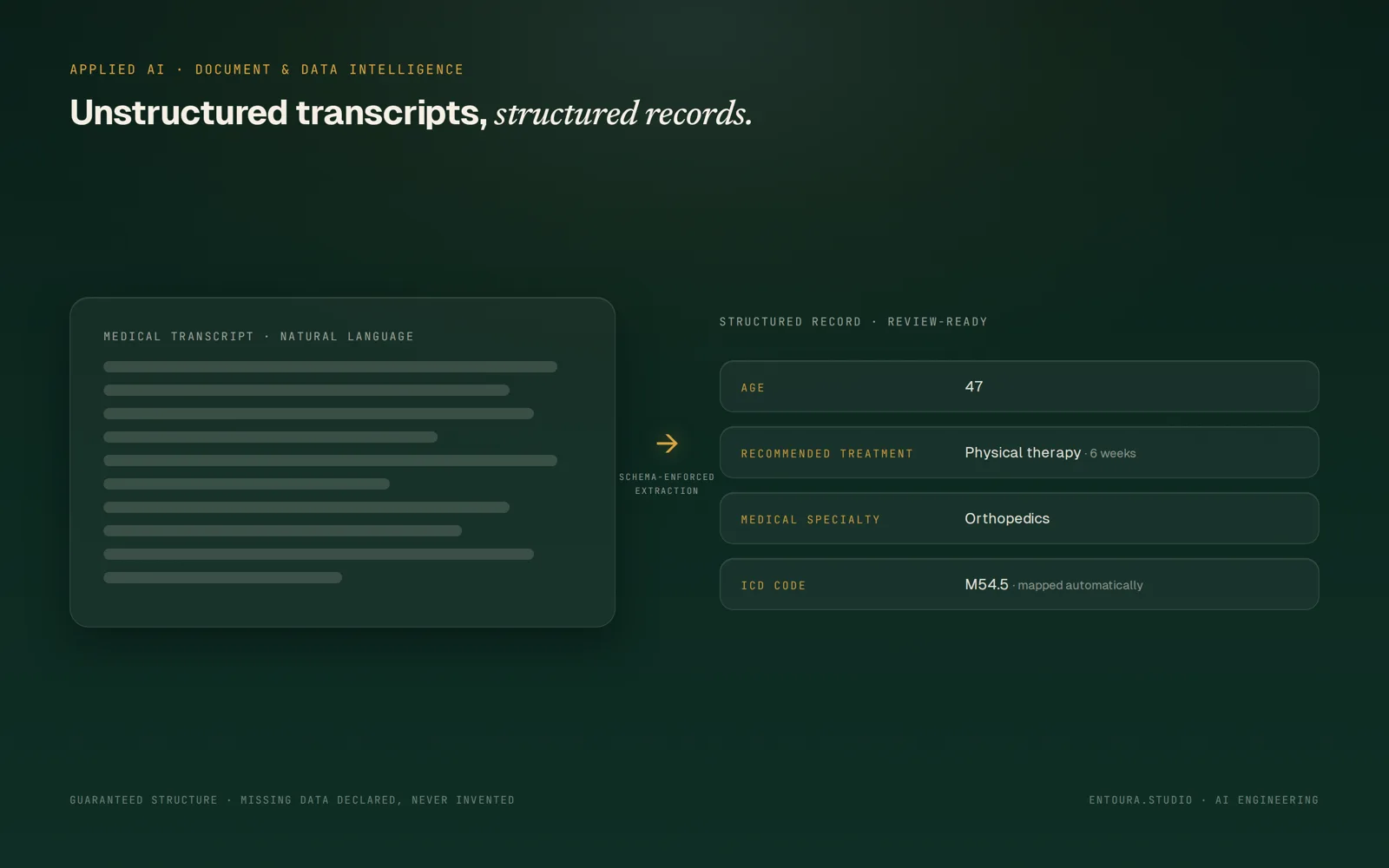Click the 'Orthopedics' value
Image resolution: width=1389 pixels, height=868 pixels.
[1007, 519]
